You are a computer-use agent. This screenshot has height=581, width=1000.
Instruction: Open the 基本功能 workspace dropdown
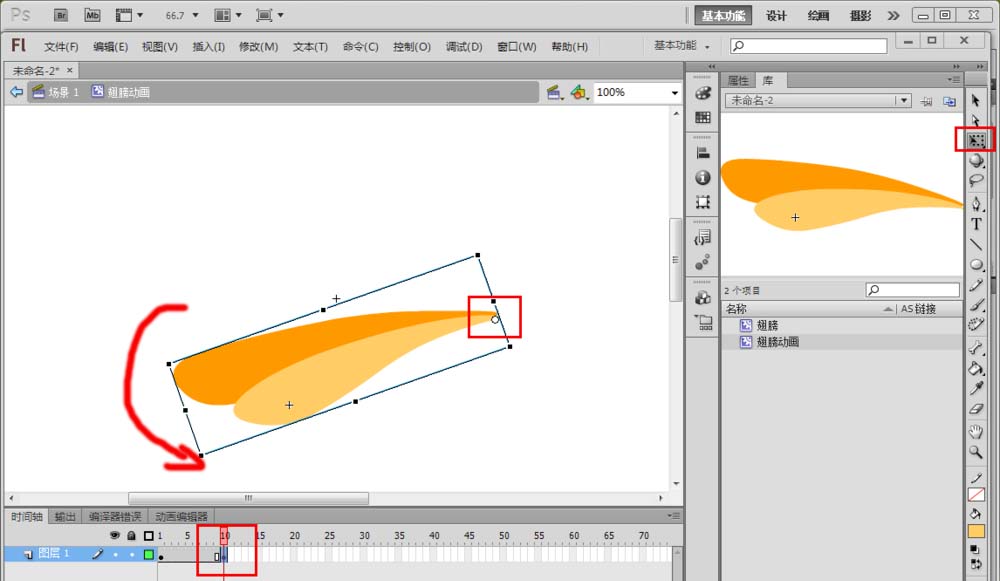tap(682, 46)
